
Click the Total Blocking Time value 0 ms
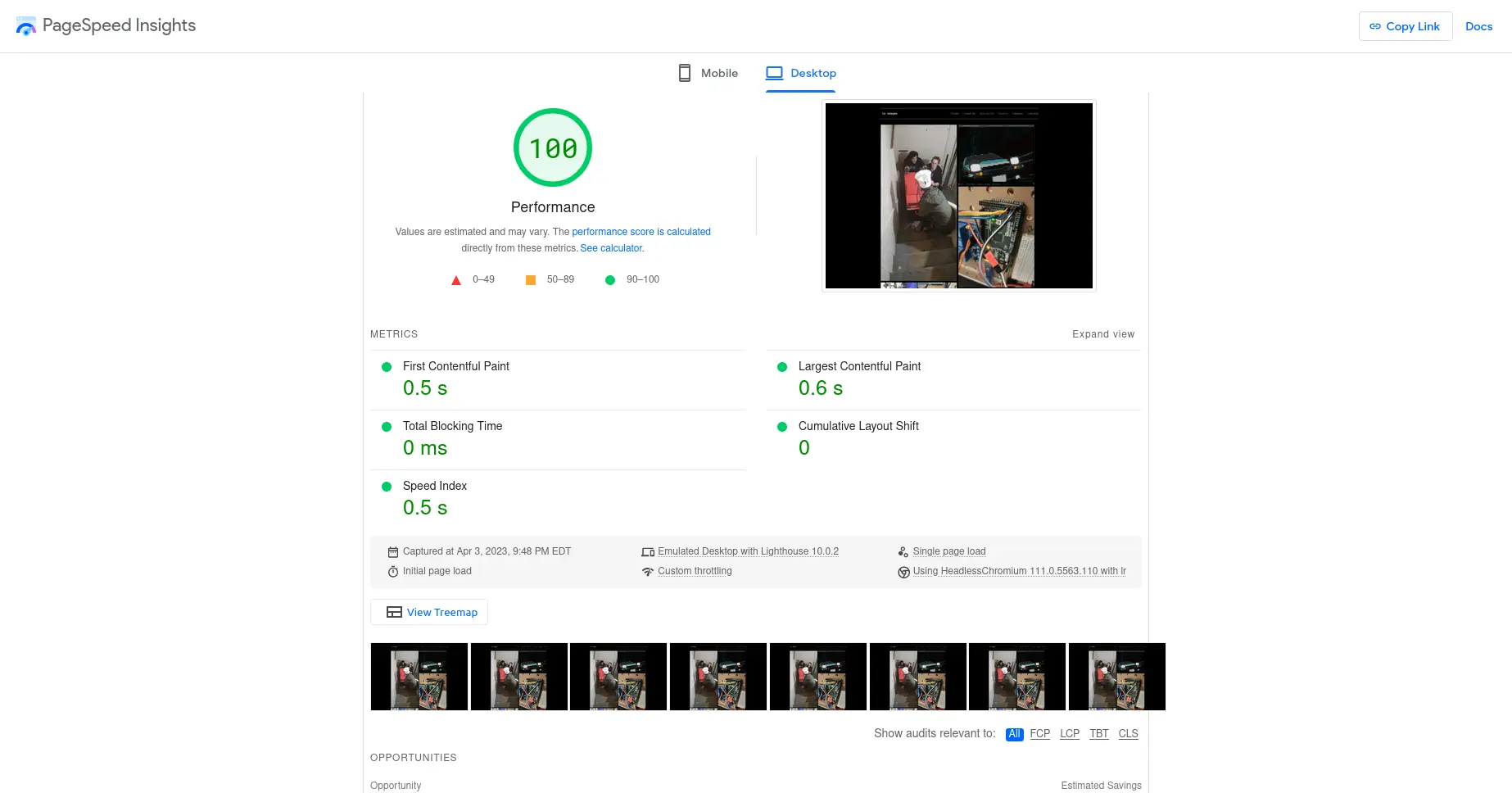pyautogui.click(x=425, y=448)
